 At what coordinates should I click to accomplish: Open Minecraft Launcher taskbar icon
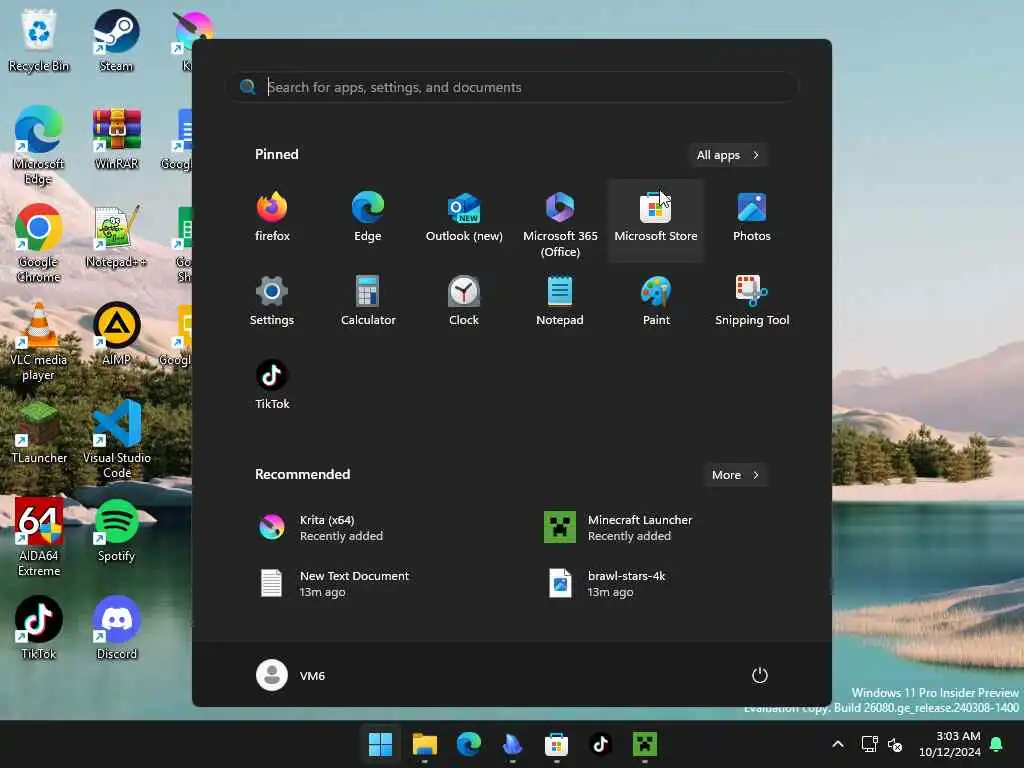645,744
